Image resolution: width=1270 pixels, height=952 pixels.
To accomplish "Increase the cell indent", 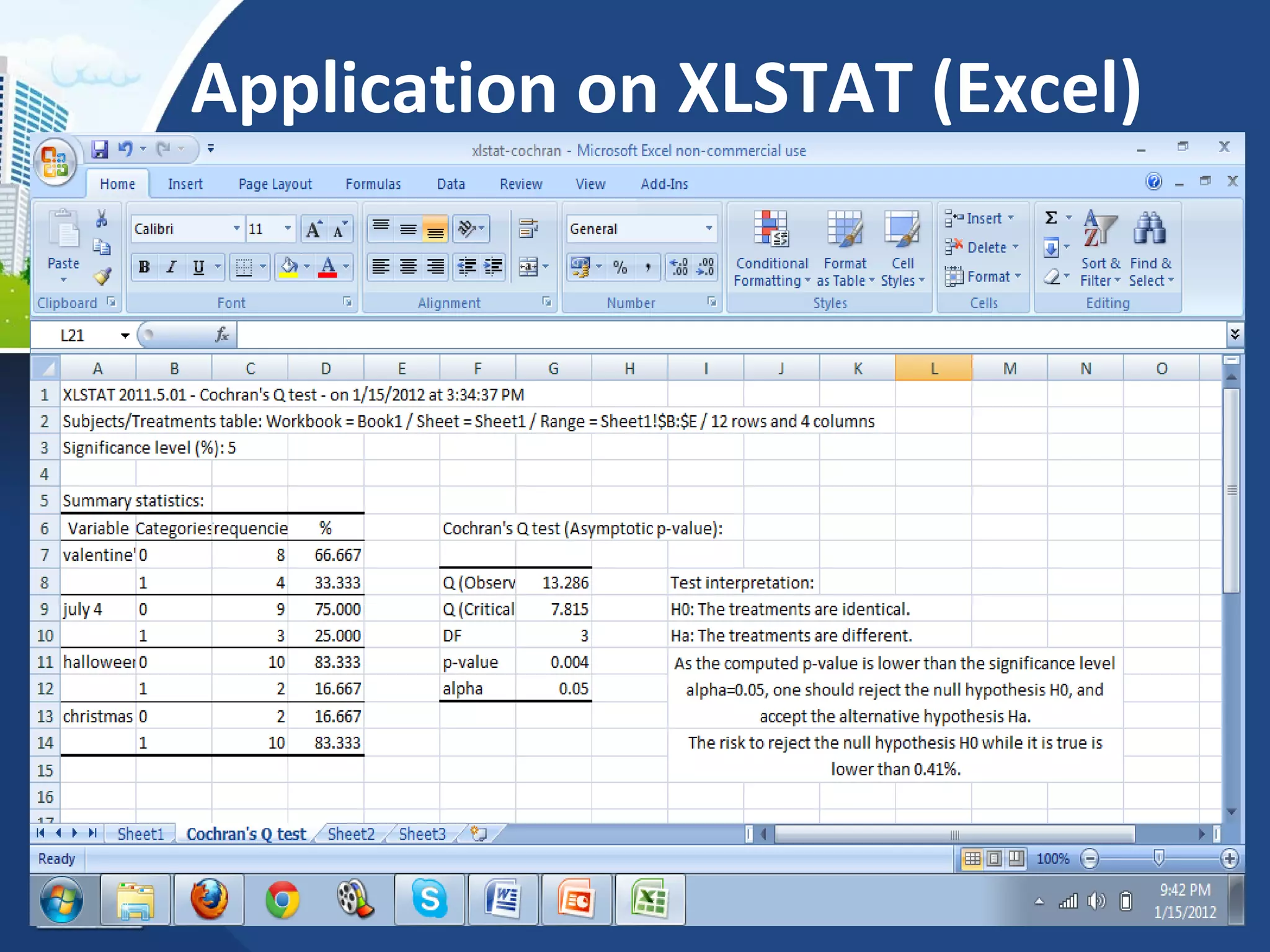I will point(493,267).
